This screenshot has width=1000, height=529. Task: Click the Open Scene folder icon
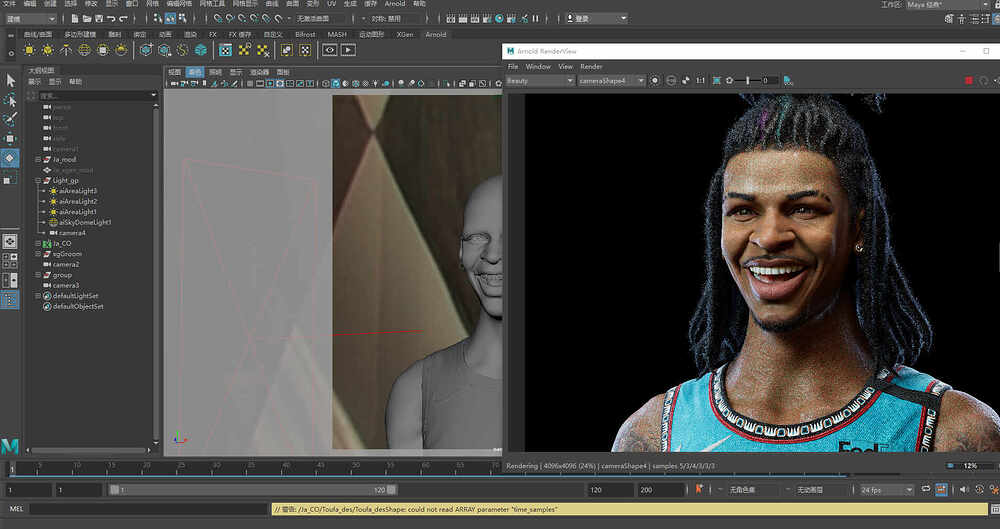[87, 19]
